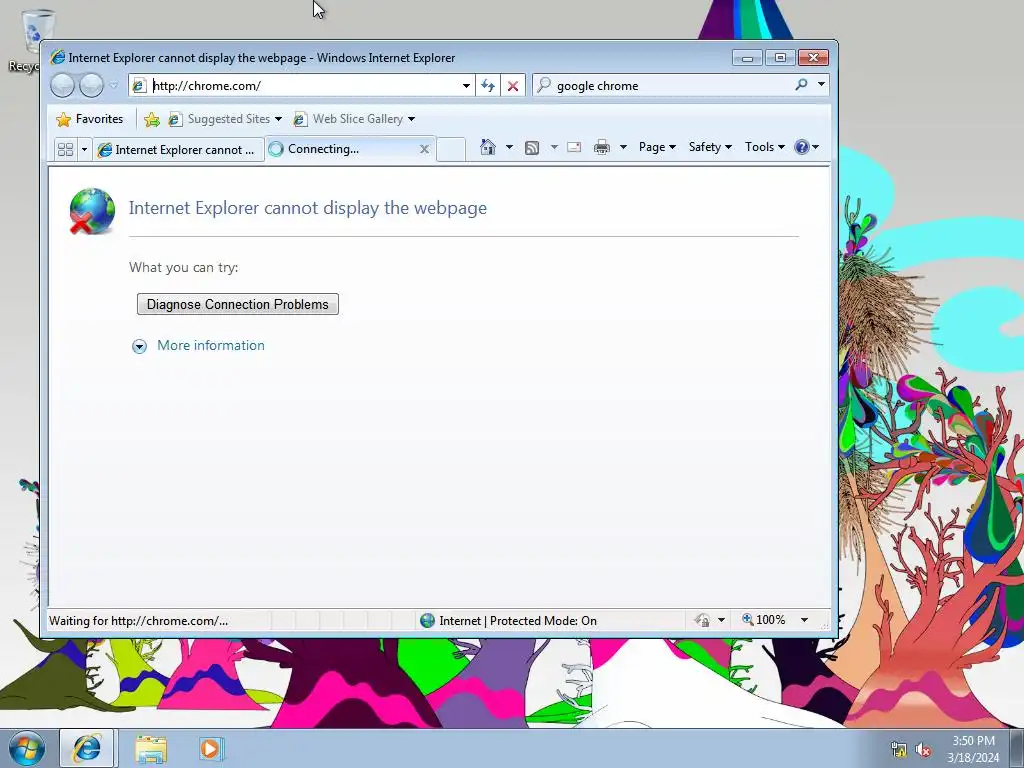Open the zoom level dropdown arrow
This screenshot has height=768, width=1024.
(x=805, y=620)
